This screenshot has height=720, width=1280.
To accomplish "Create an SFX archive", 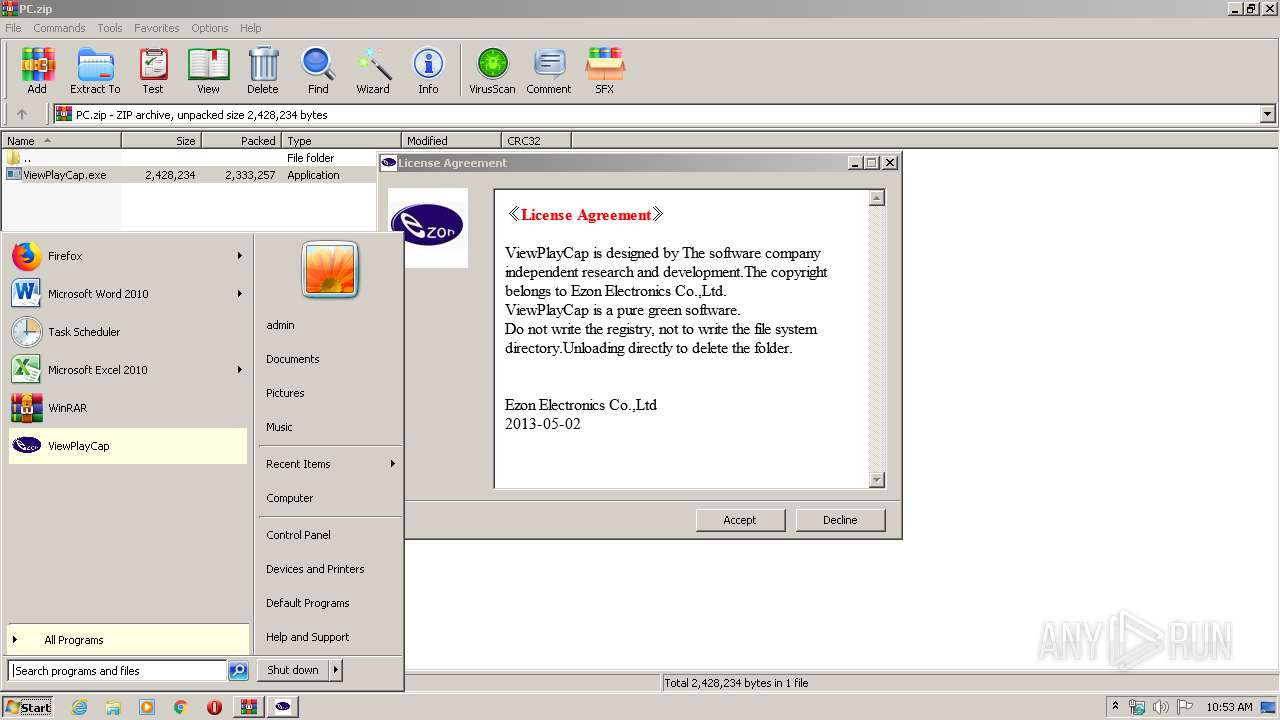I will 605,70.
